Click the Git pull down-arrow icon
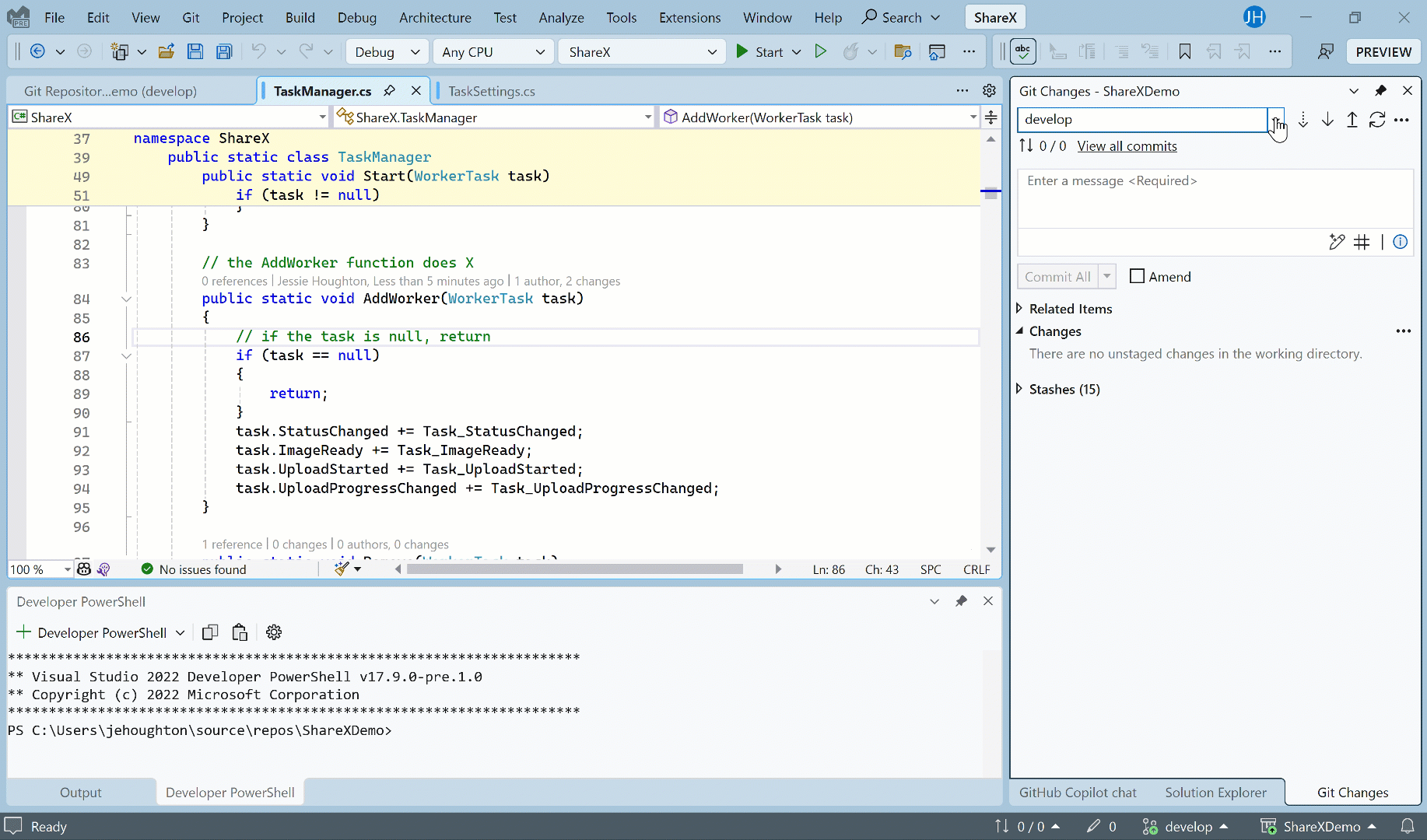The height and width of the screenshot is (840, 1427). [x=1328, y=120]
